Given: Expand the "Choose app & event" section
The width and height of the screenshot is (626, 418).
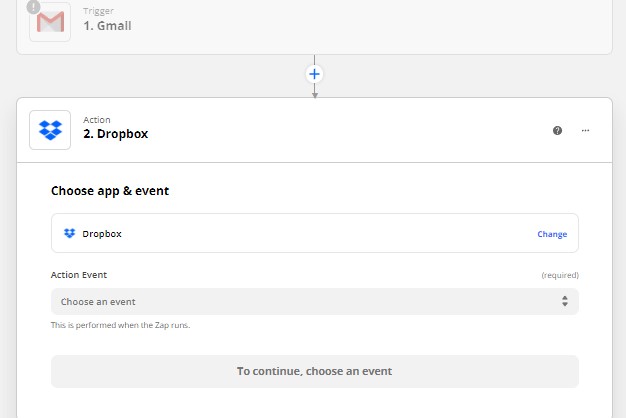Looking at the screenshot, I should tap(110, 190).
